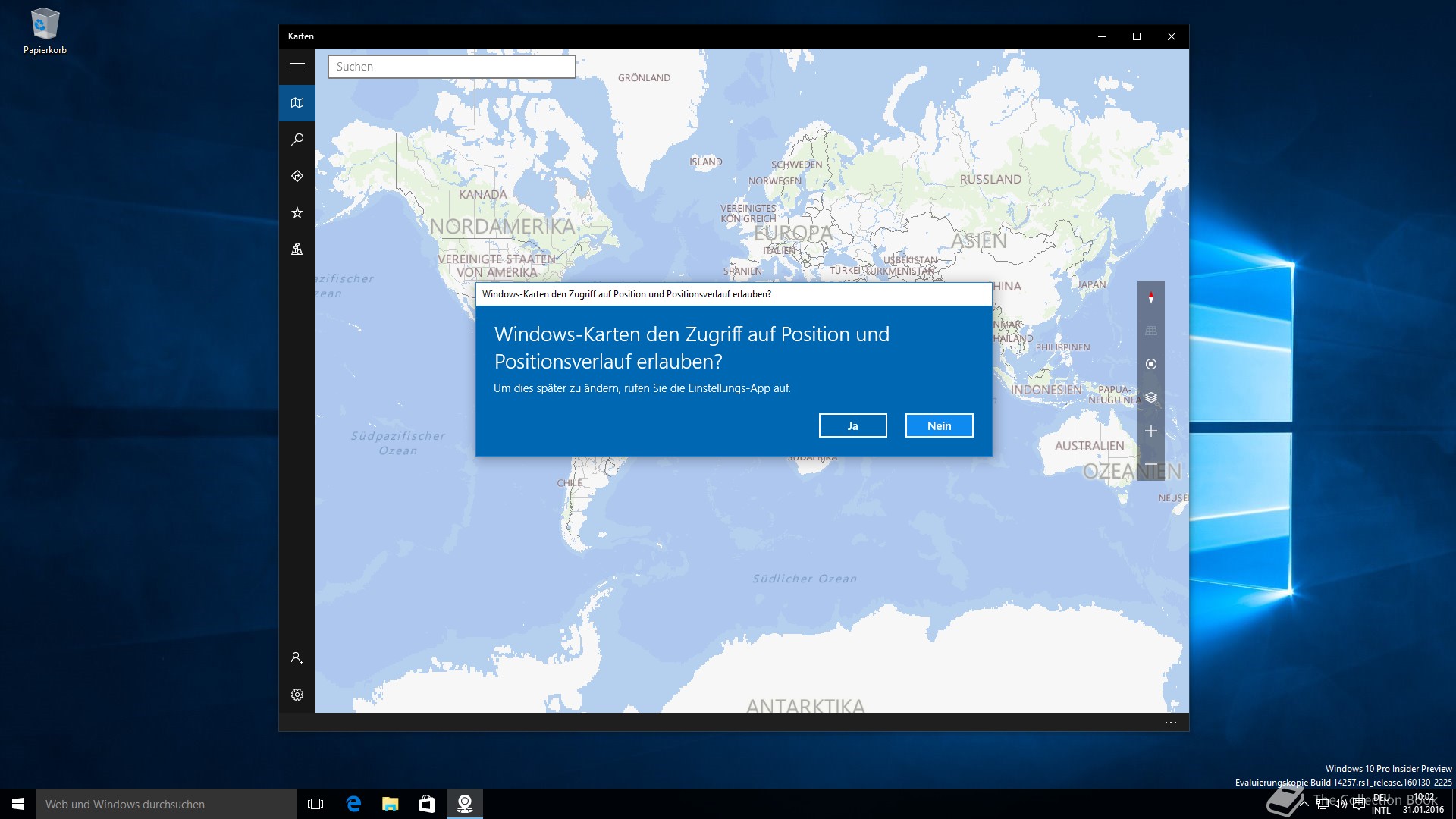The height and width of the screenshot is (819, 1456).
Task: Click the ISLAND label on the map
Action: click(706, 162)
